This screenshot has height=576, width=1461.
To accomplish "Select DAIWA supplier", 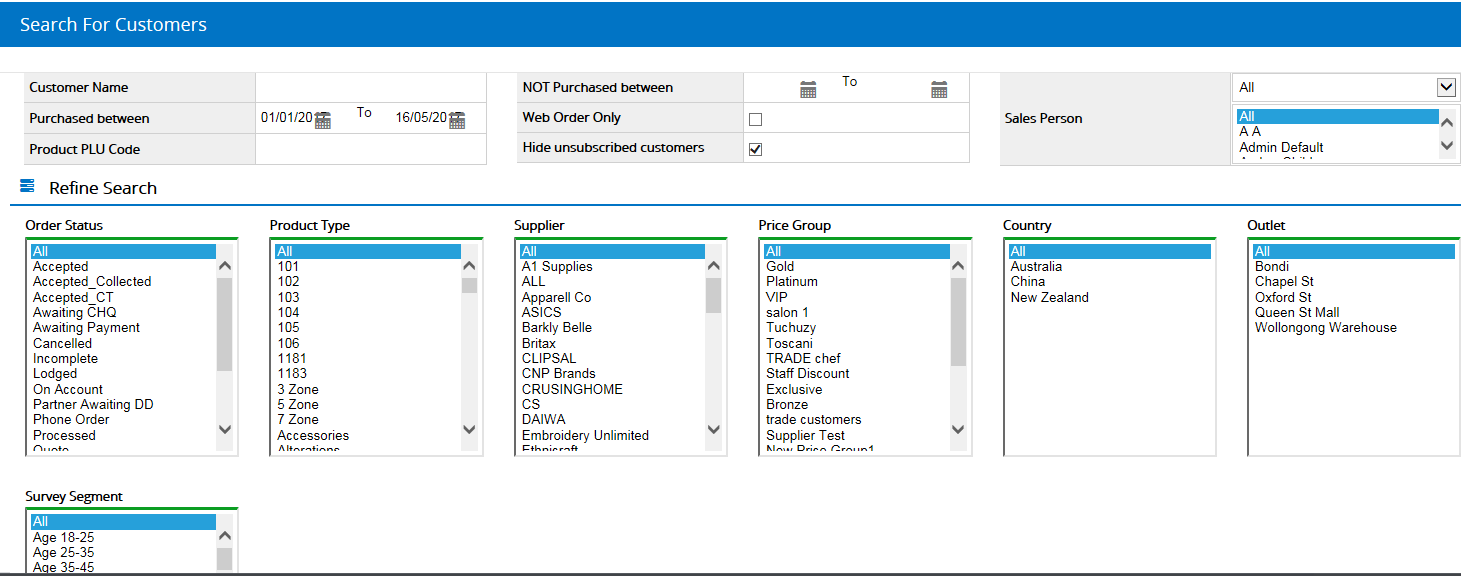I will tap(611, 419).
